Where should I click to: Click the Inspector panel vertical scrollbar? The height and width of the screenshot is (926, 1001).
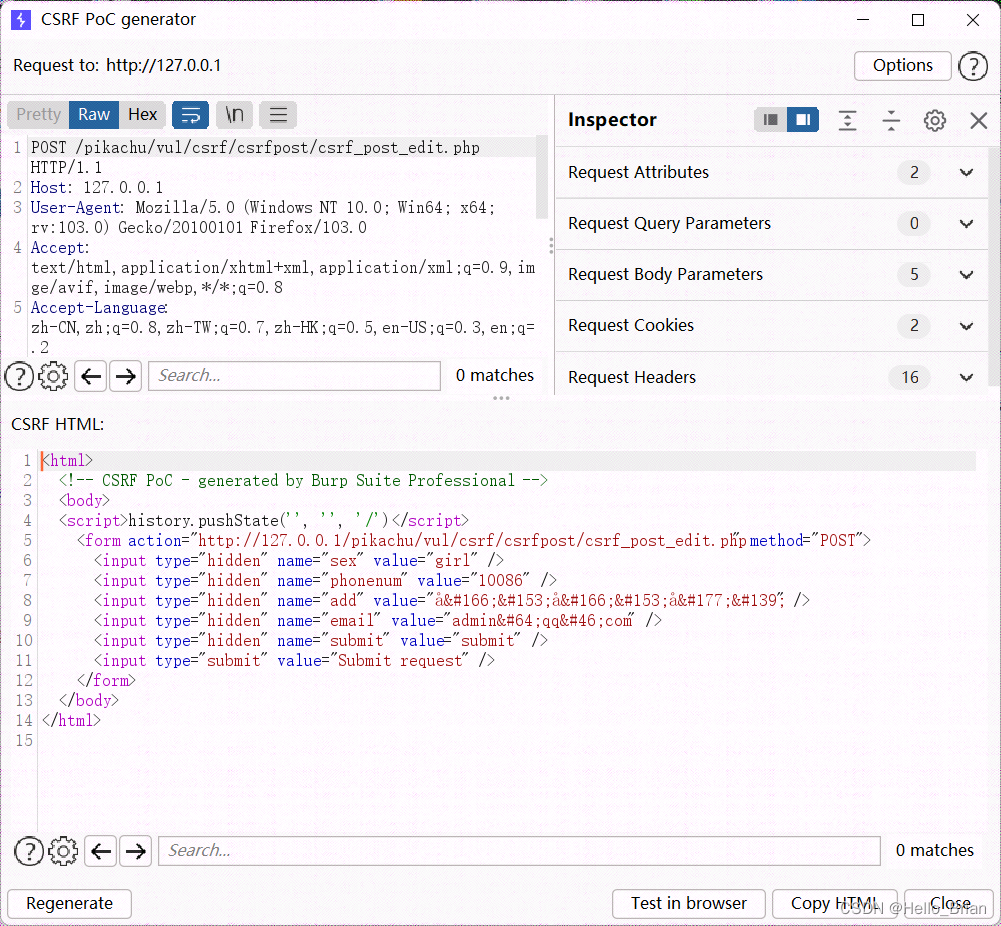click(x=994, y=267)
